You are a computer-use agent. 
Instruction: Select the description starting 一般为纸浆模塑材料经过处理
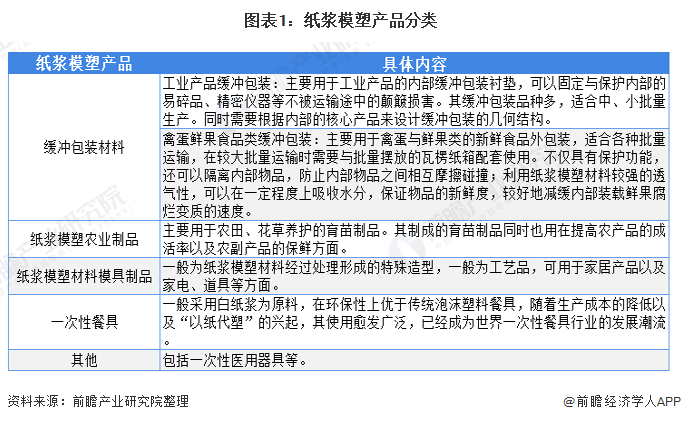[414, 276]
